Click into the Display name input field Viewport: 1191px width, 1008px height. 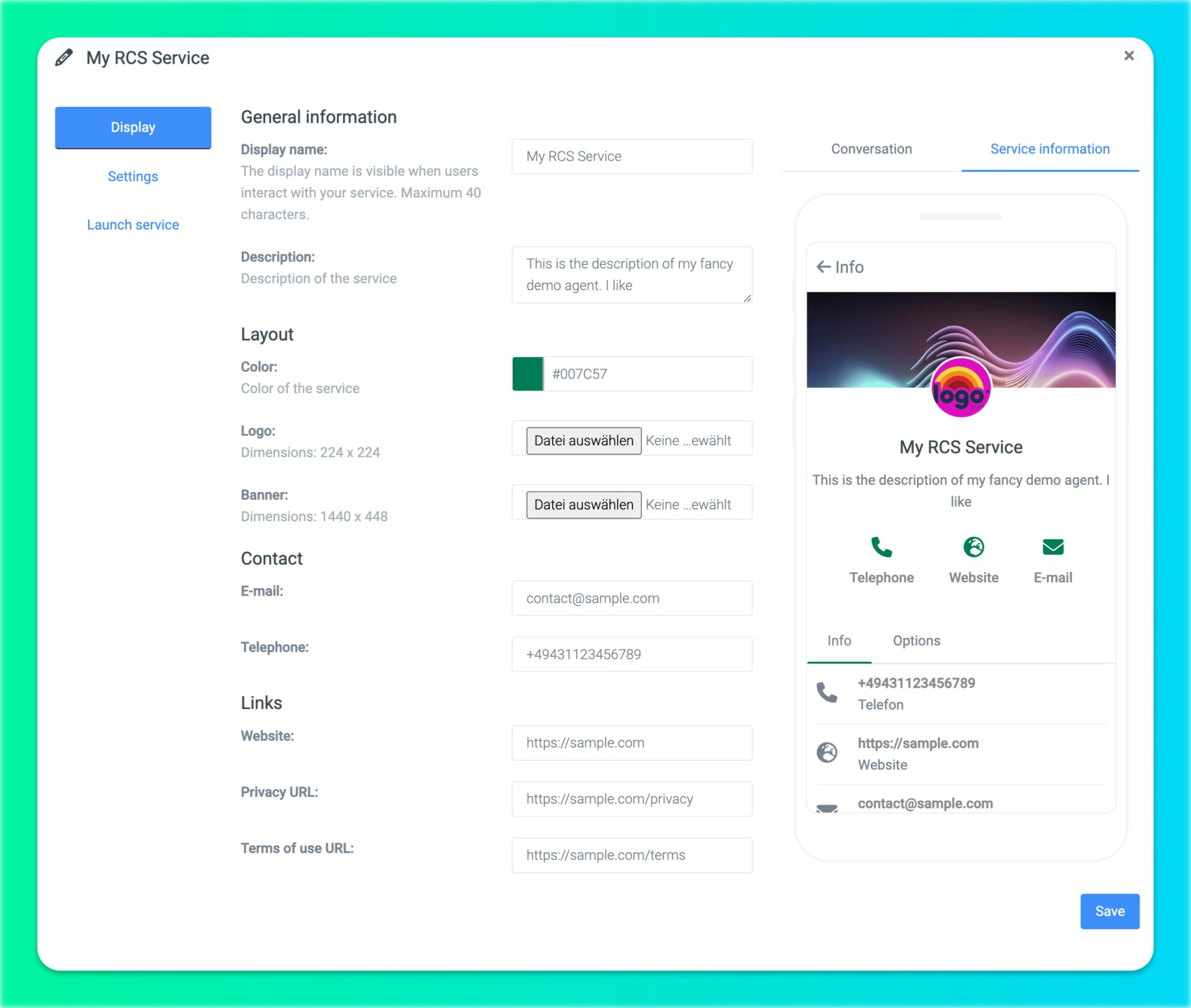[x=632, y=157]
